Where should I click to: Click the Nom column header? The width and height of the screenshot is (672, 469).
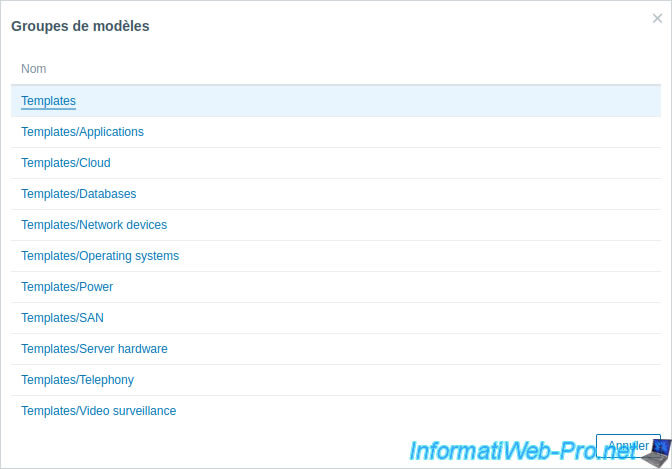pyautogui.click(x=34, y=69)
